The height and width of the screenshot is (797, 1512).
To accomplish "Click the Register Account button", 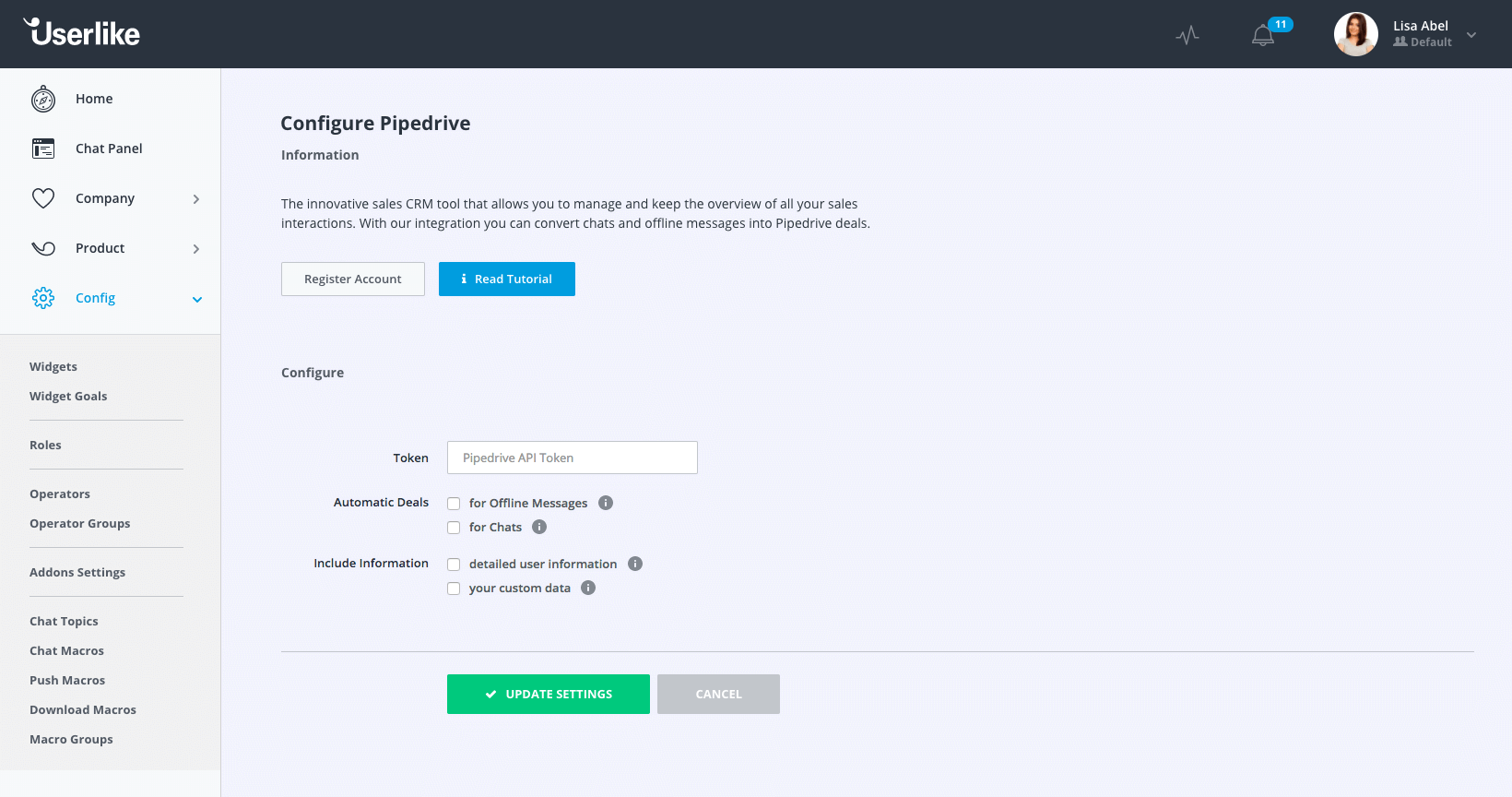I will [x=353, y=280].
